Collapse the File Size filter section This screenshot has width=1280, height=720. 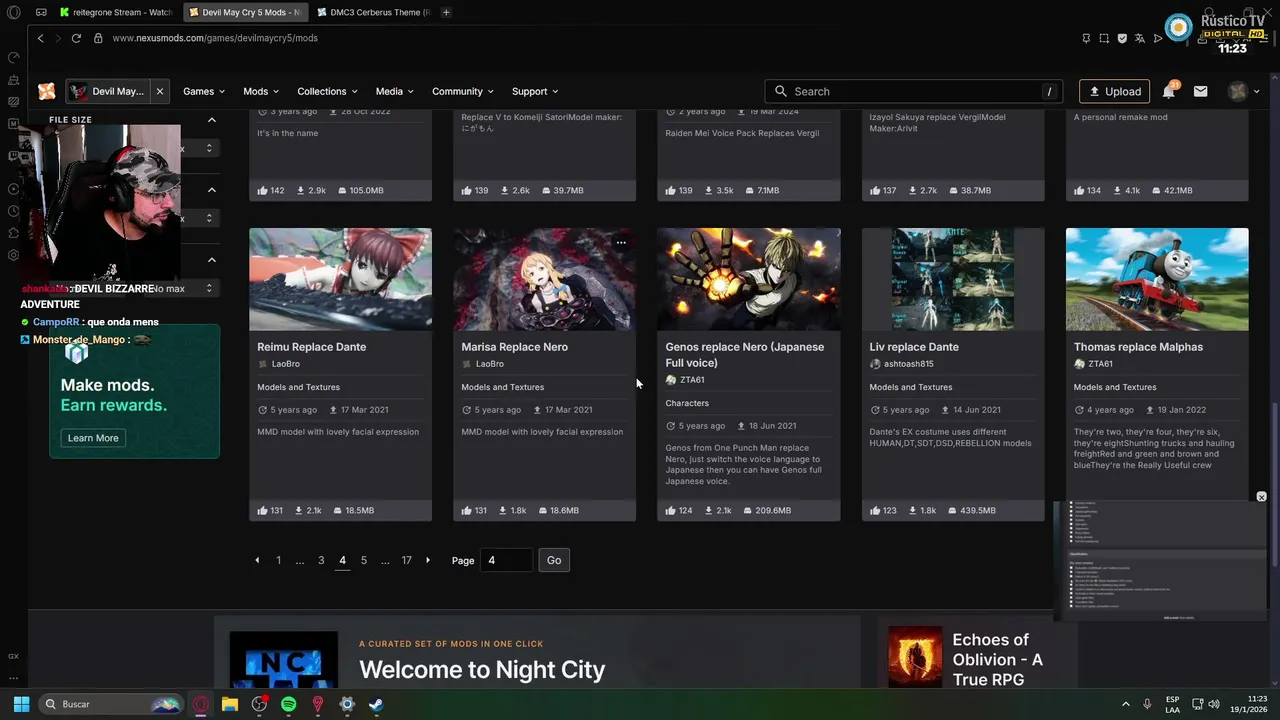(x=211, y=120)
